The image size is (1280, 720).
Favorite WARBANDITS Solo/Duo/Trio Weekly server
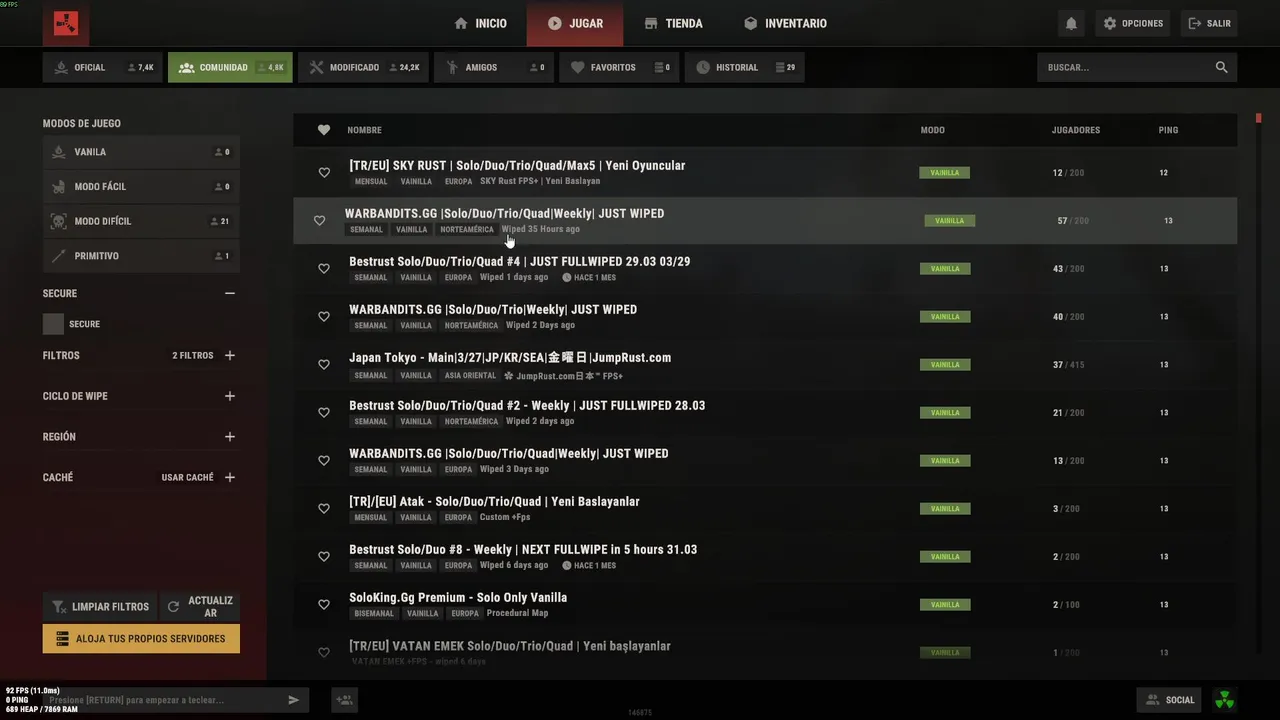[324, 316]
